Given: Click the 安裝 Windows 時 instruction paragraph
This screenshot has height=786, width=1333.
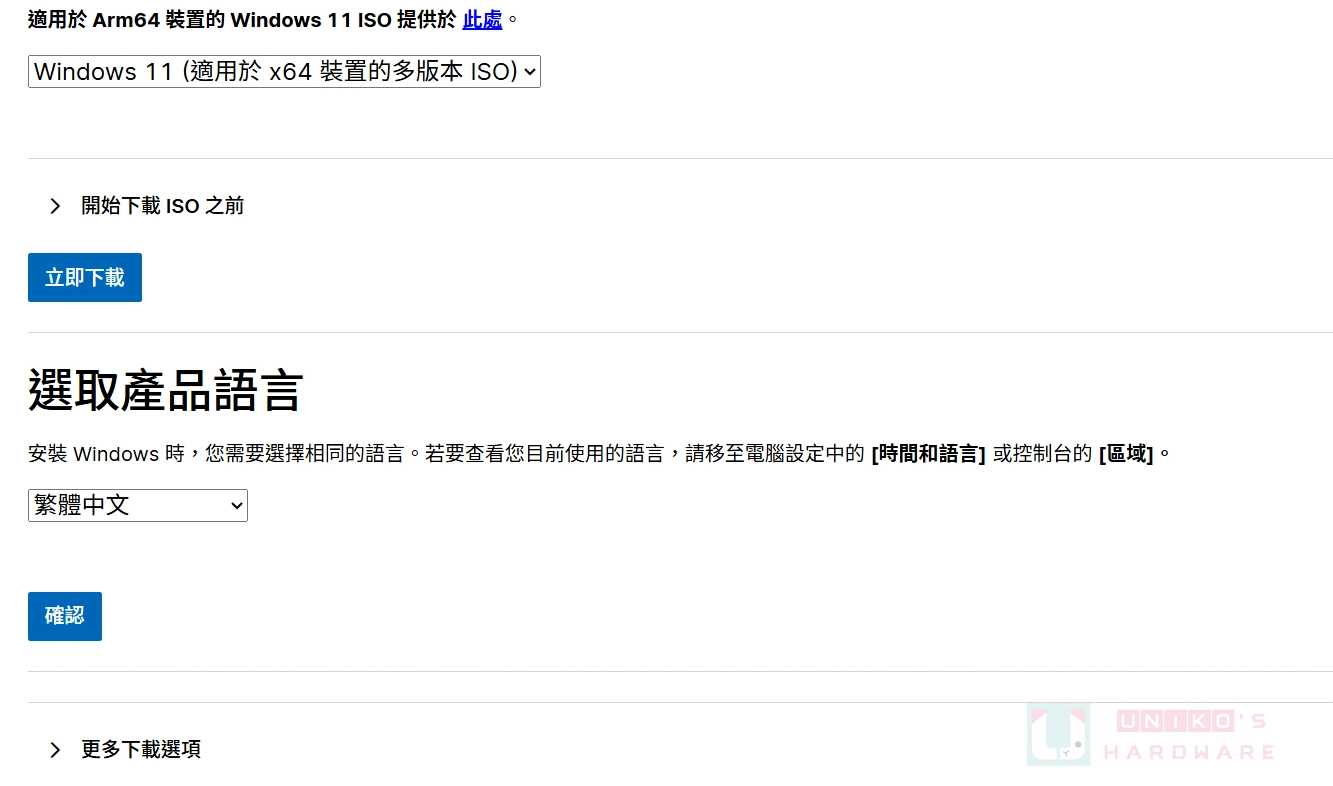Looking at the screenshot, I should click(x=600, y=454).
